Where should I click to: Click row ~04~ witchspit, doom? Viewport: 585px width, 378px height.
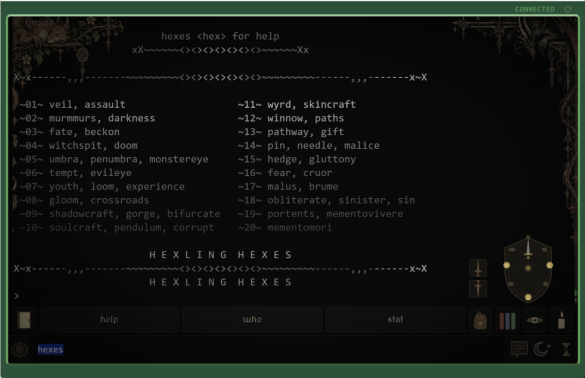78,146
